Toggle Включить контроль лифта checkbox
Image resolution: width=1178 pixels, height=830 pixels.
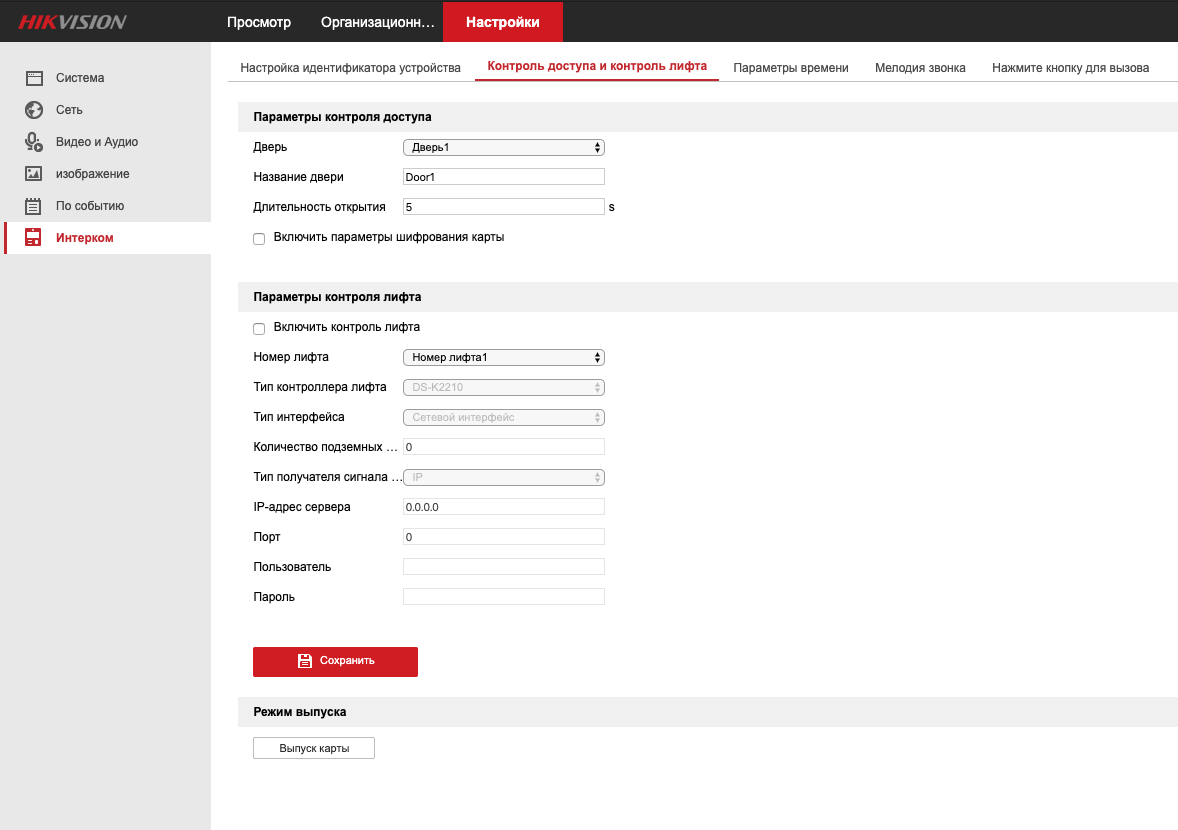click(x=259, y=328)
